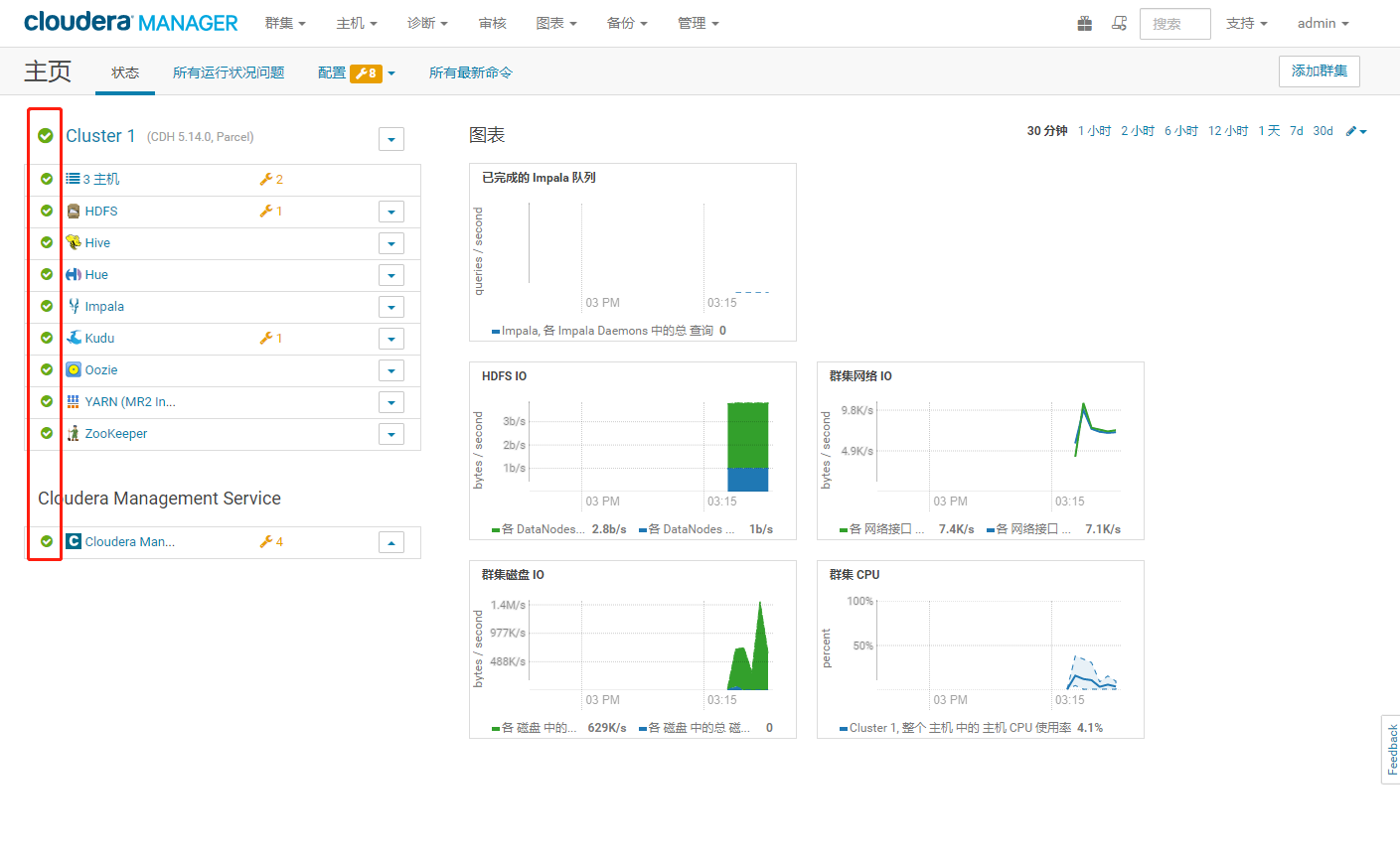Open the HDFS actions dropdown arrow
Screen dimensions: 1400x861
click(x=391, y=212)
